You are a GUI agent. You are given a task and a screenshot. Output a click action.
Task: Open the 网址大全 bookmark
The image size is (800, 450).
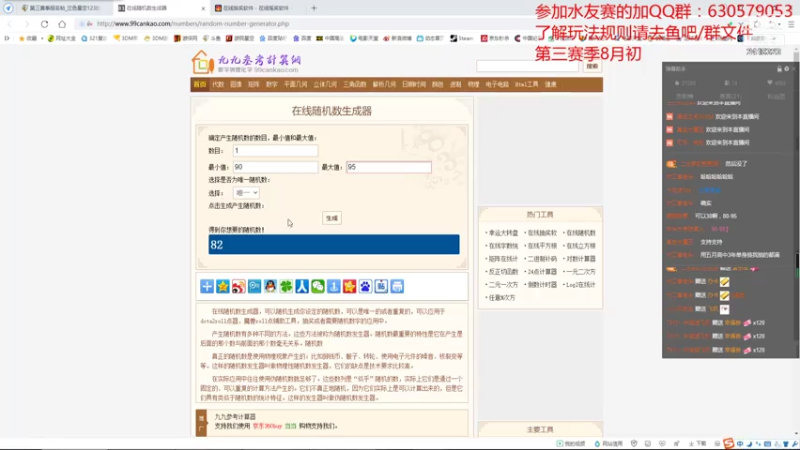point(61,38)
